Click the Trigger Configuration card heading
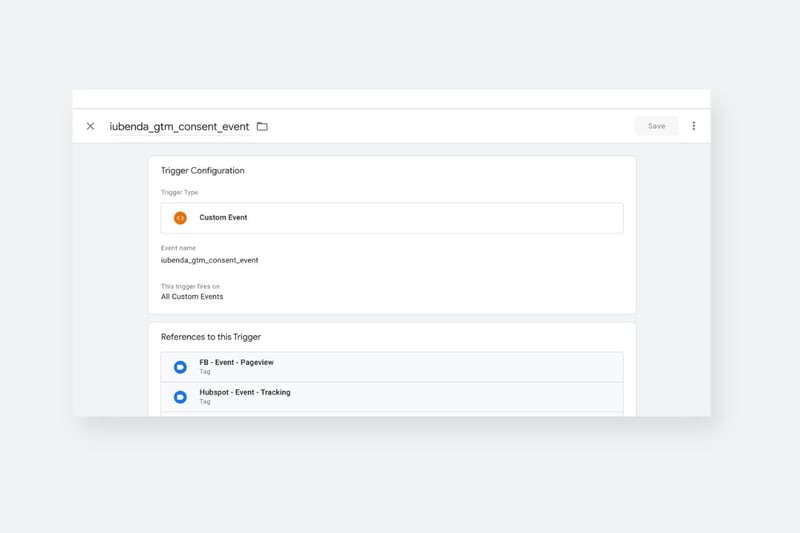The height and width of the screenshot is (533, 800). pos(203,170)
